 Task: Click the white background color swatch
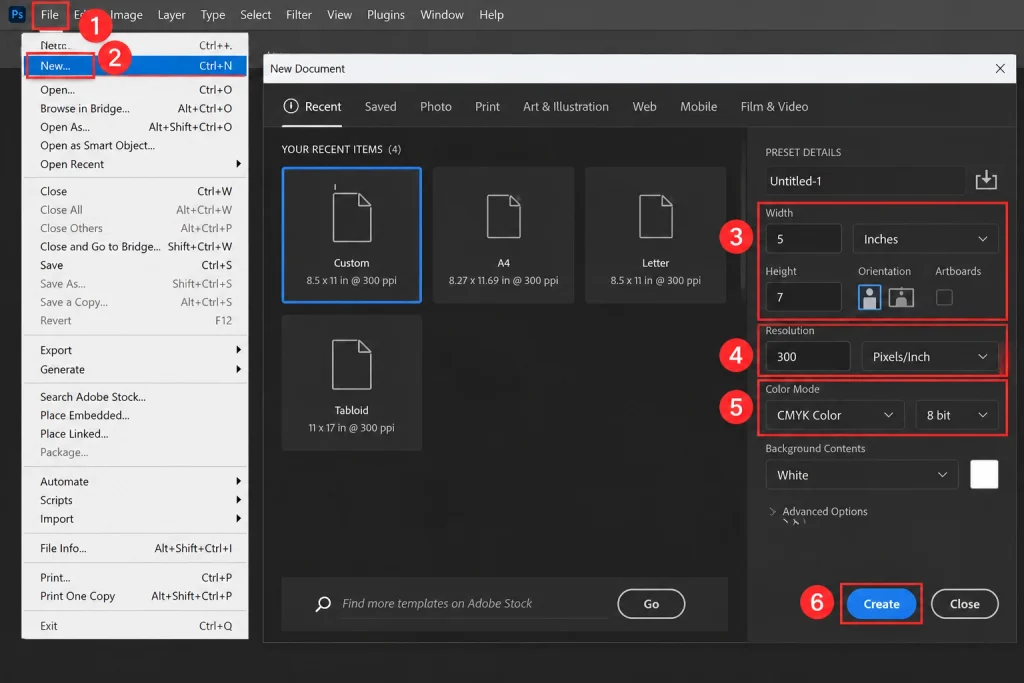(x=984, y=475)
